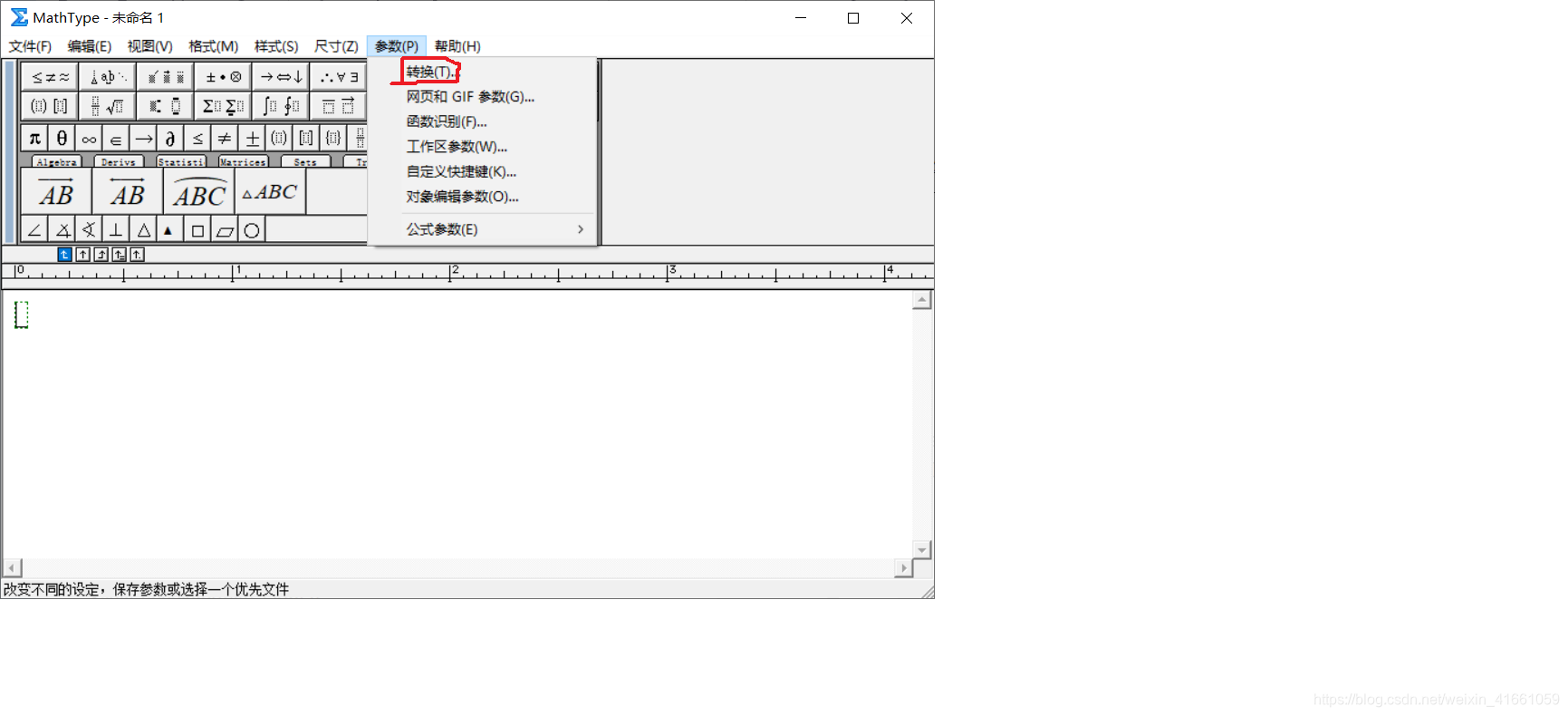Open the operator symbols palette (±•⊗)
1568x716 pixels.
[x=223, y=77]
